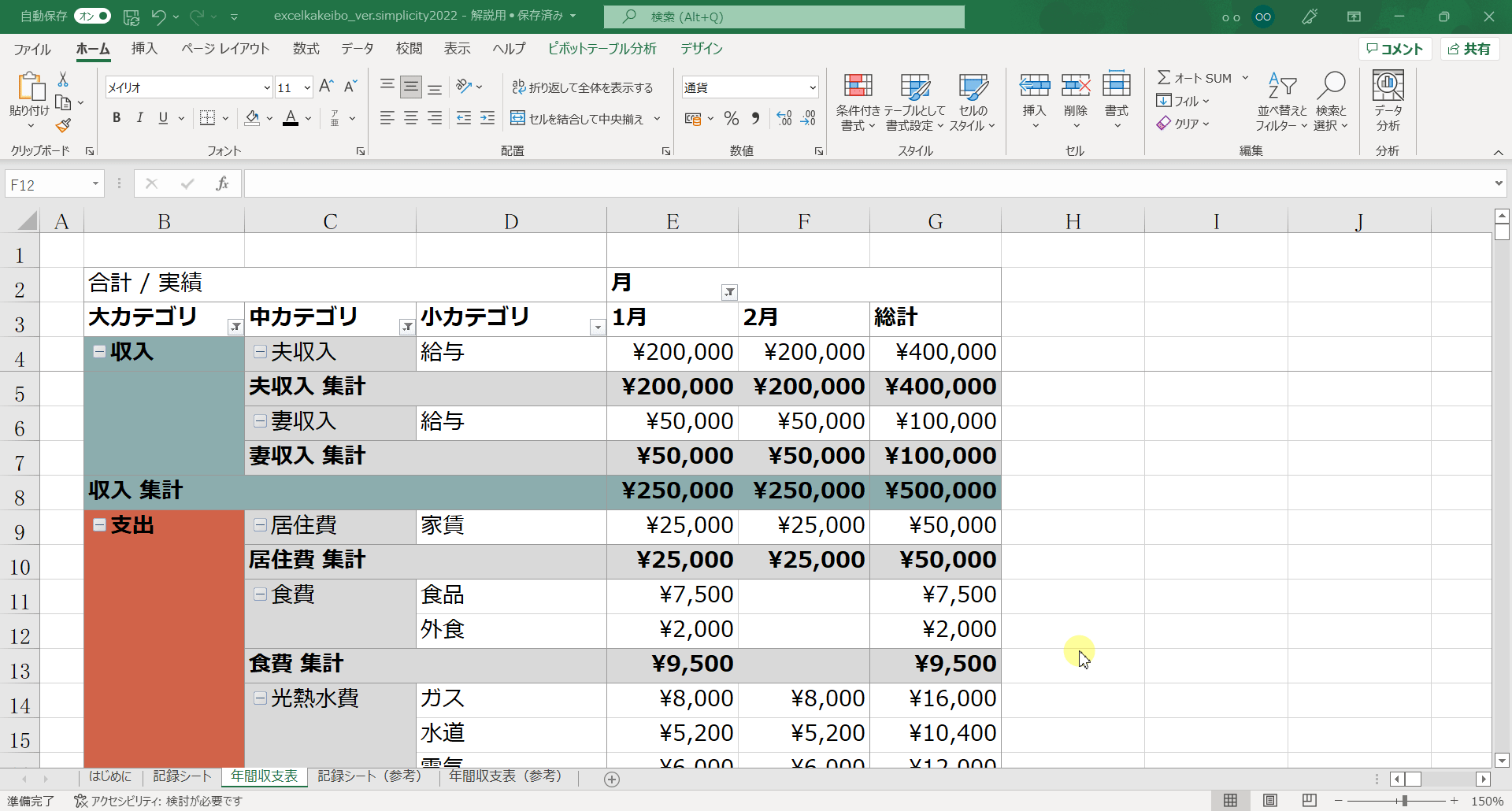Click the search box 検索 (Alt+Q)
Image resolution: width=1512 pixels, height=811 pixels.
pos(784,17)
